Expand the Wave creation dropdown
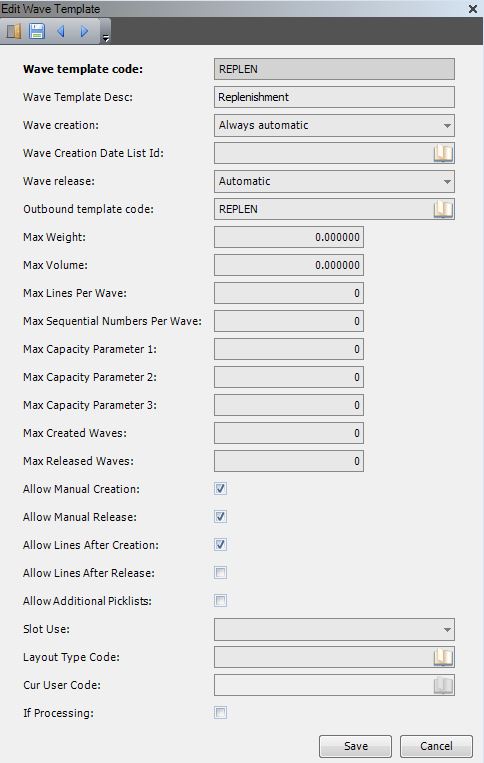The width and height of the screenshot is (484, 763). pyautogui.click(x=447, y=126)
